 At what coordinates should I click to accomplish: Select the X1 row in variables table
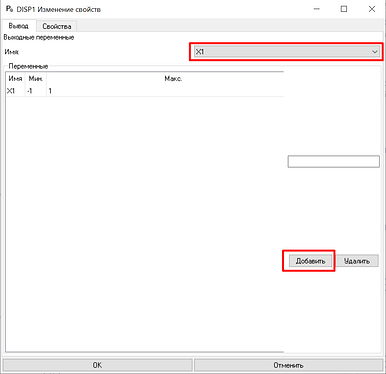[145, 91]
